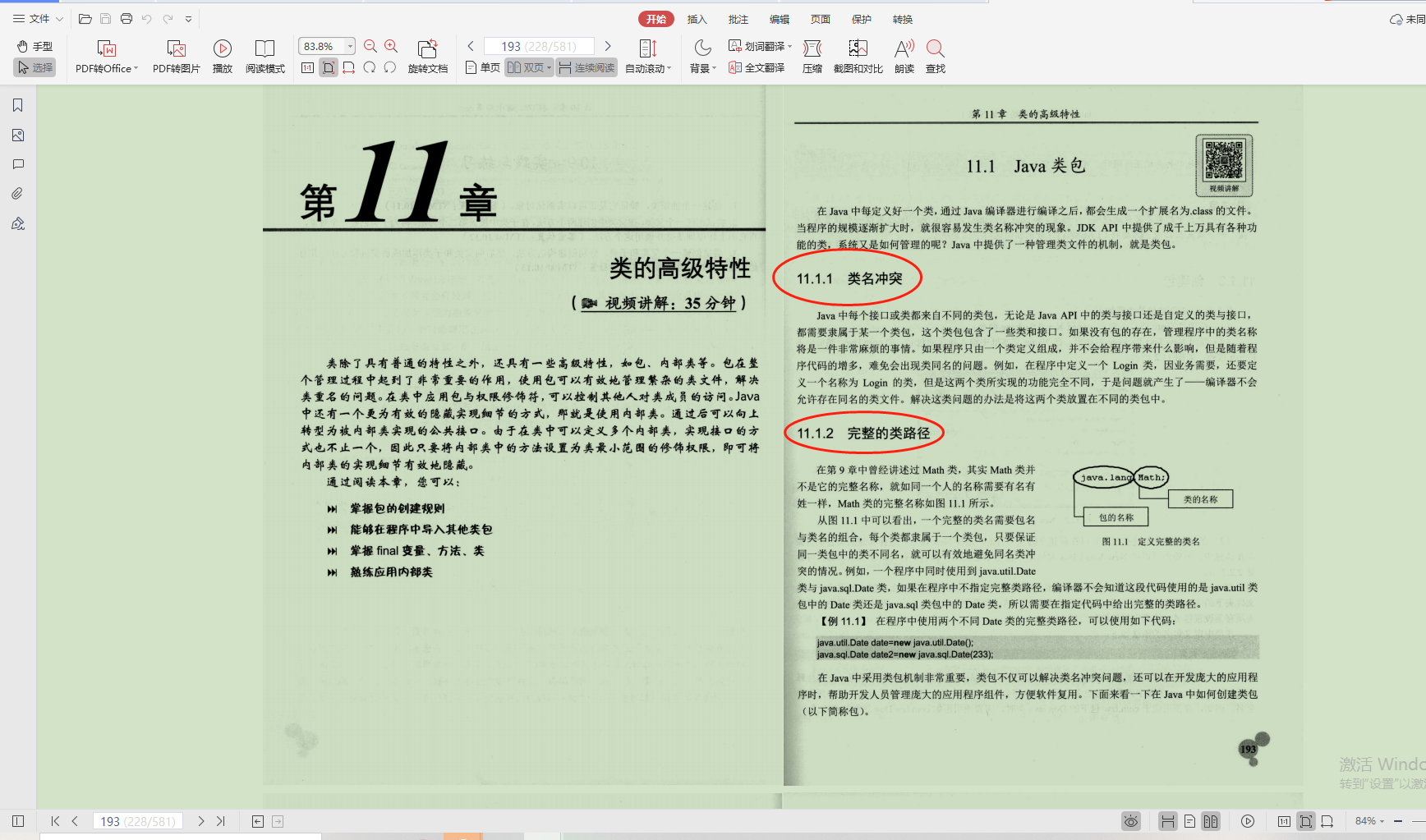Select 单页 single page view
This screenshot has height=840, width=1426.
pos(482,67)
